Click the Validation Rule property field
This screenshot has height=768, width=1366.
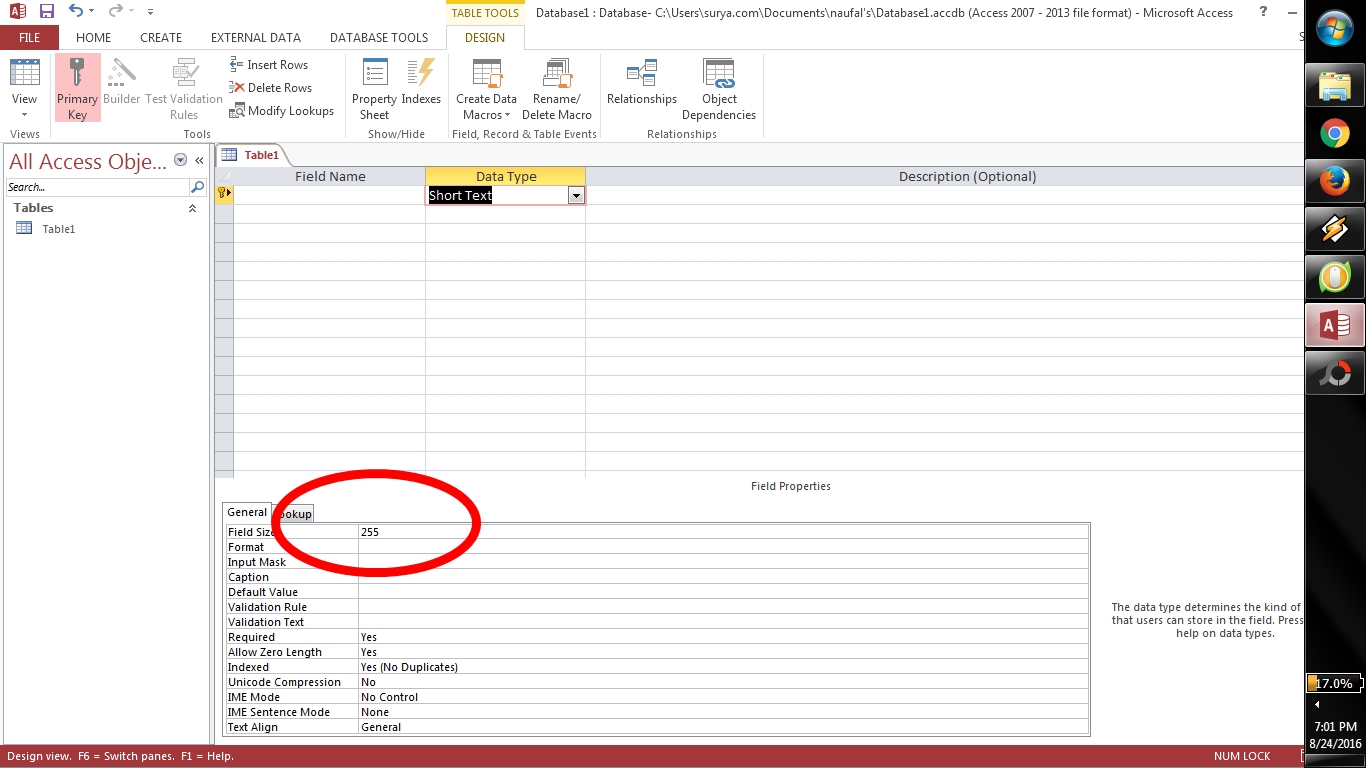click(723, 607)
